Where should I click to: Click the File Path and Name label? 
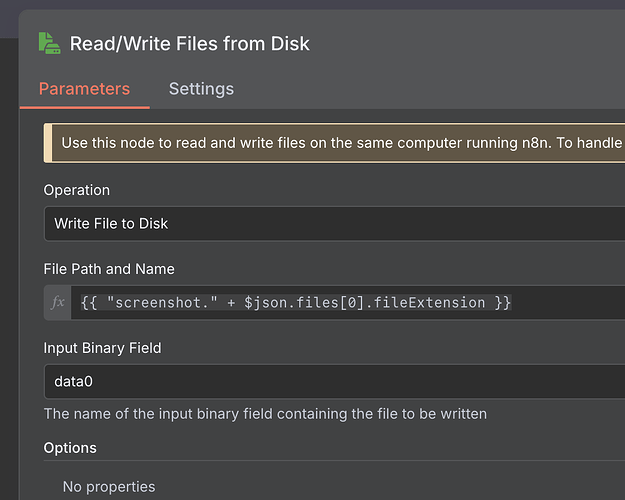tap(109, 269)
